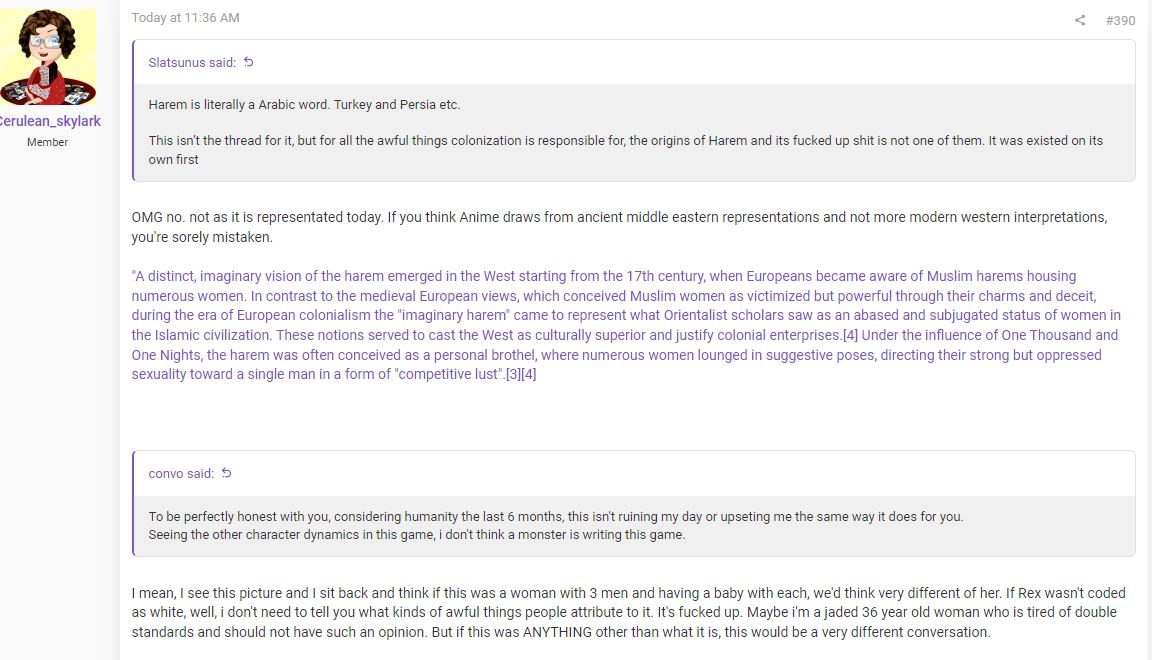Click the "Member" label under the username
The image size is (1152, 660).
click(48, 143)
